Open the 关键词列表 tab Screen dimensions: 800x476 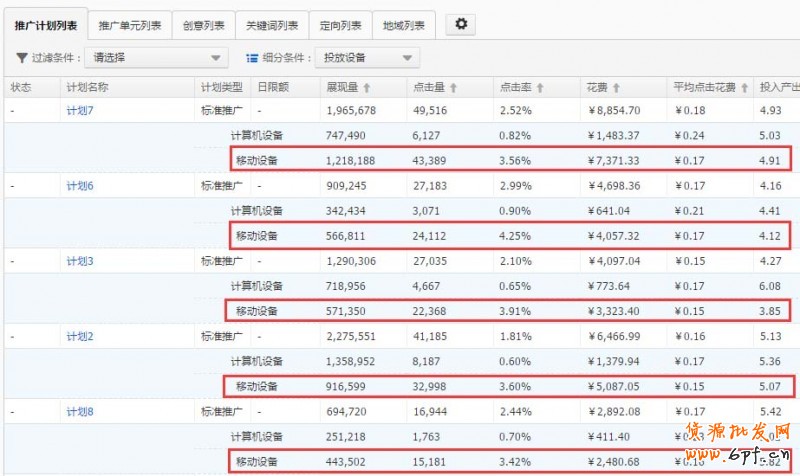(x=272, y=25)
